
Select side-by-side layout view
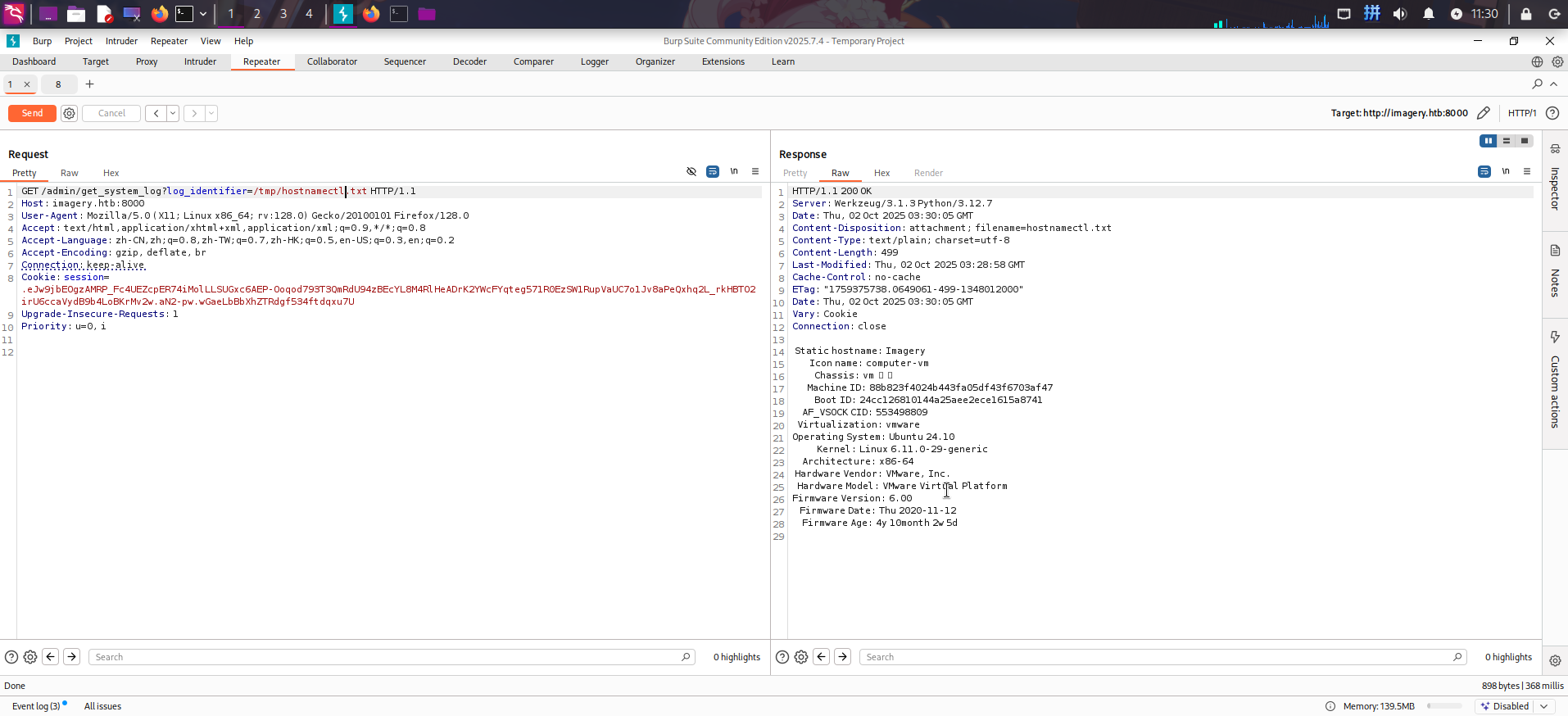1489,141
